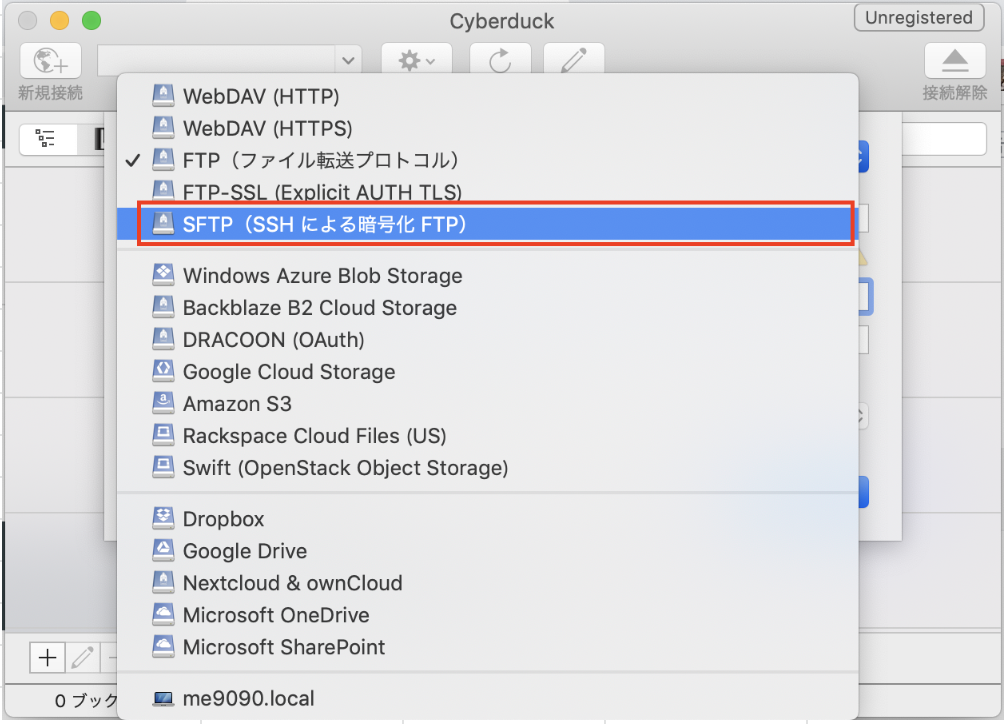The width and height of the screenshot is (1004, 724).
Task: Click the Unregistered button
Action: (x=919, y=18)
